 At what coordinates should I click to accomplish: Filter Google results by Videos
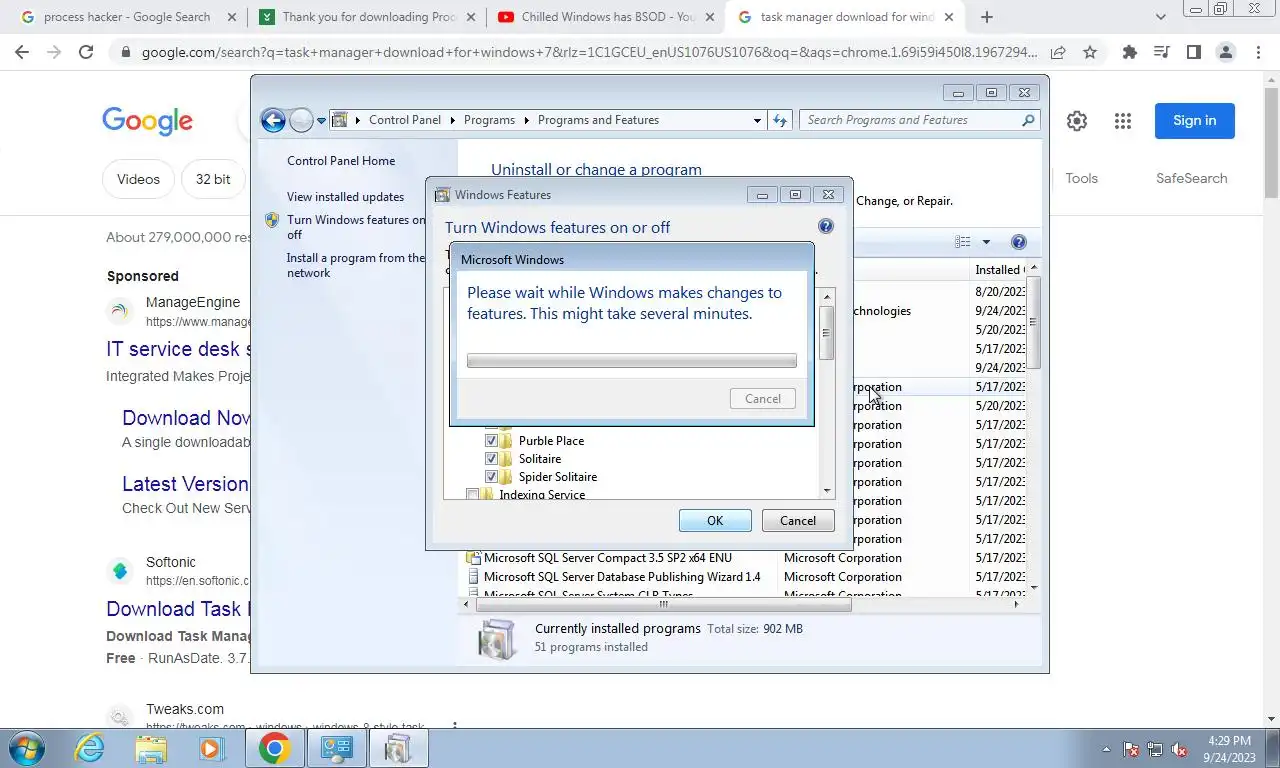(138, 179)
